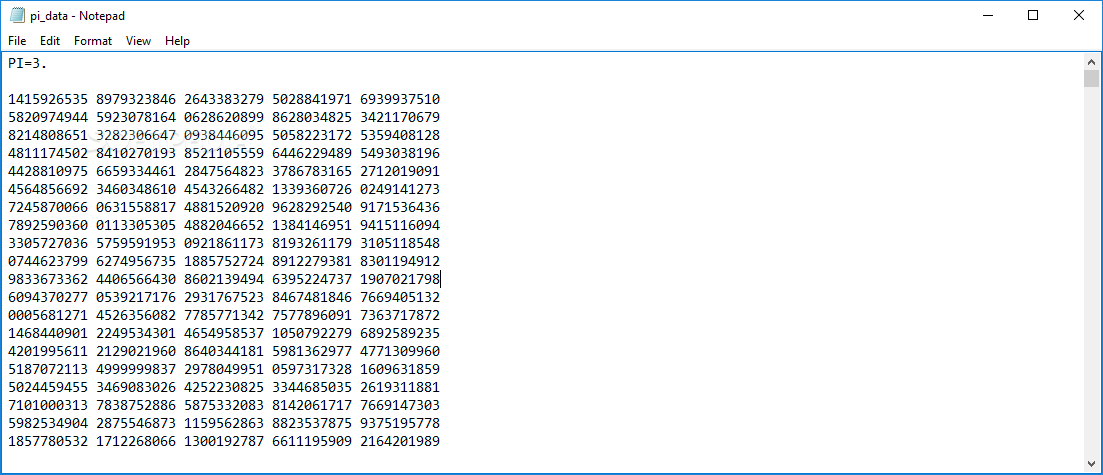Click the number 1857780532
Image resolution: width=1103 pixels, height=475 pixels.
(x=49, y=442)
